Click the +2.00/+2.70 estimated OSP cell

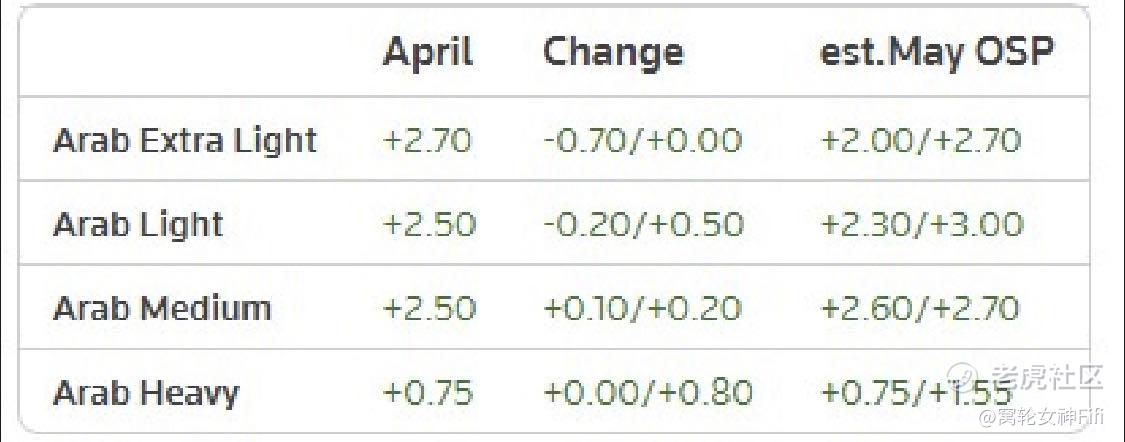[x=920, y=140]
